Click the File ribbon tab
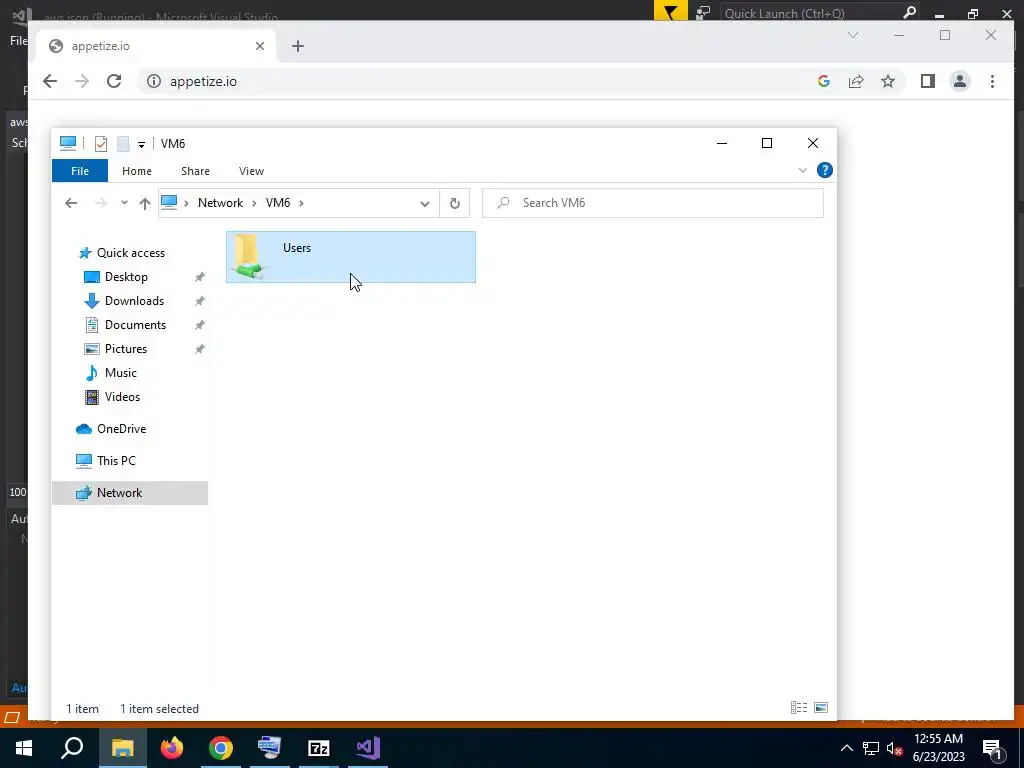1024x768 pixels. point(80,171)
